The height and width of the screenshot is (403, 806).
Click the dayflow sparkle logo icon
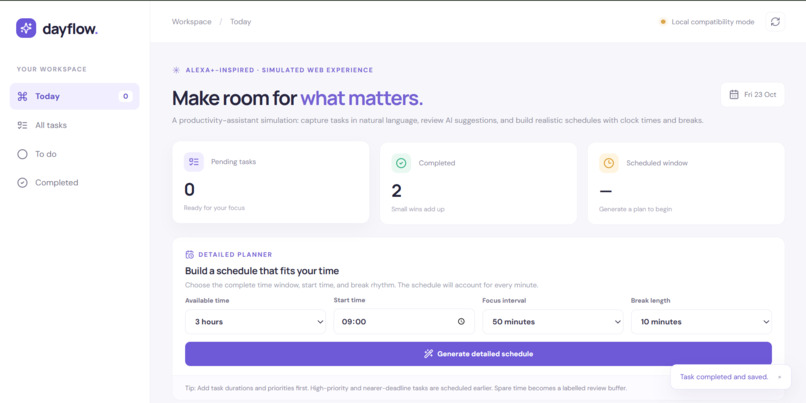point(26,28)
